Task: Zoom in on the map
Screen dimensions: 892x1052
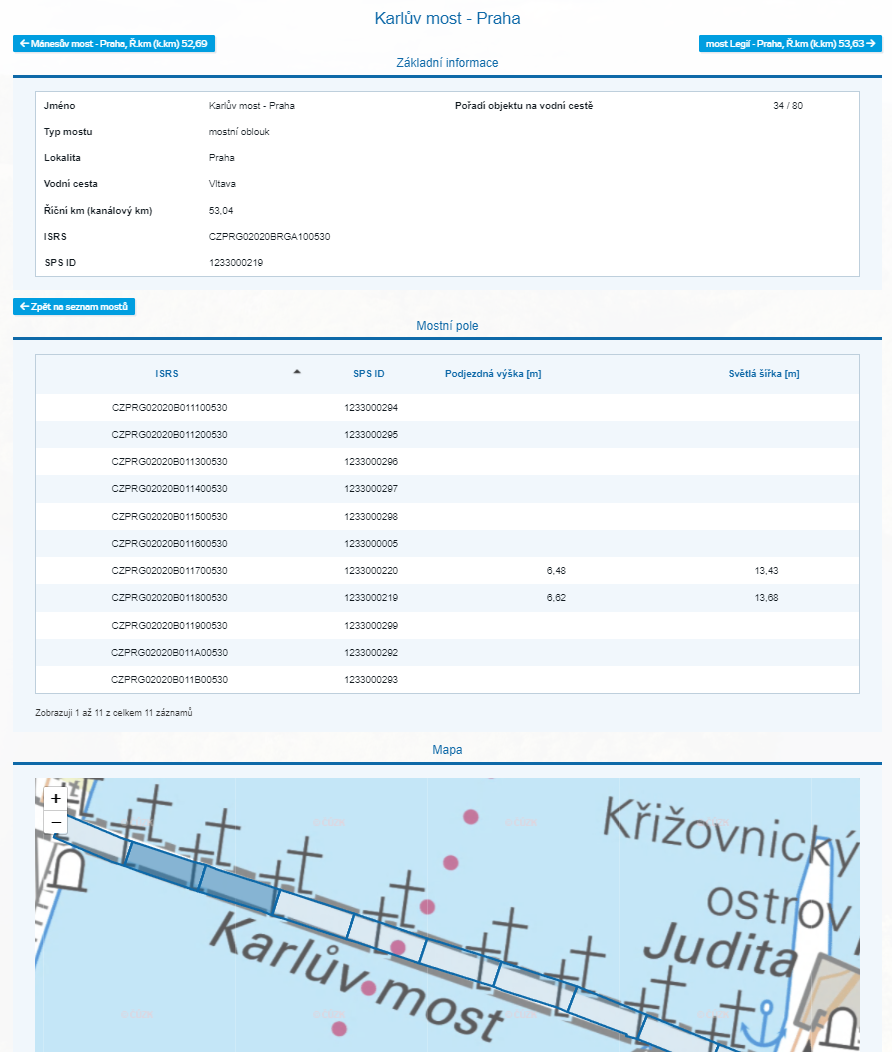Action: click(x=56, y=799)
